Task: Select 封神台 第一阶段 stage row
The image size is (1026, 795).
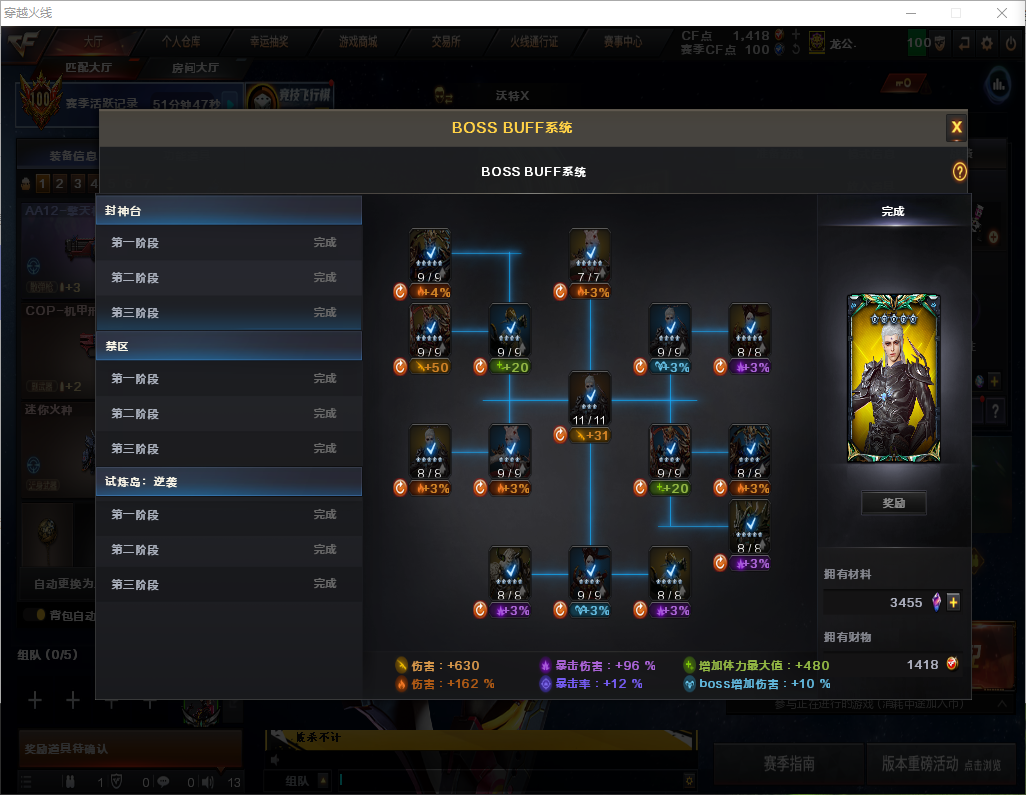Action: click(229, 243)
